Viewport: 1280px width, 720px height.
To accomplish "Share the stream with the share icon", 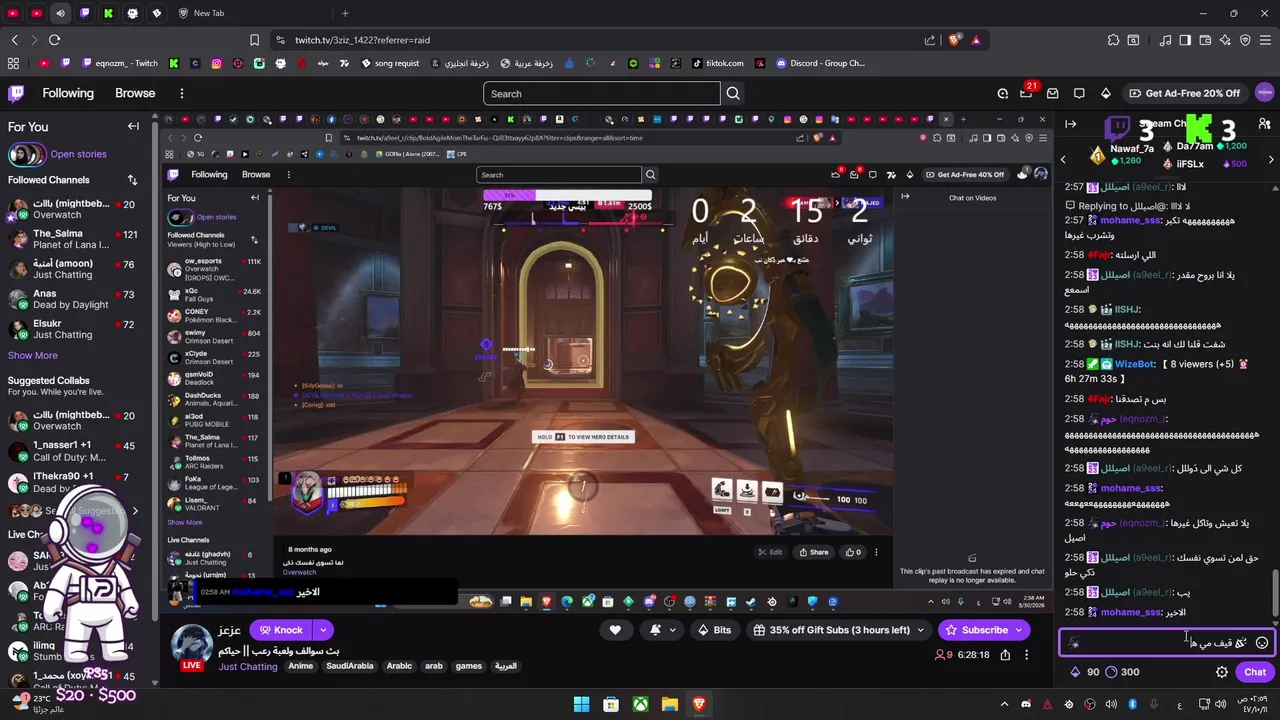I will (x=1005, y=655).
